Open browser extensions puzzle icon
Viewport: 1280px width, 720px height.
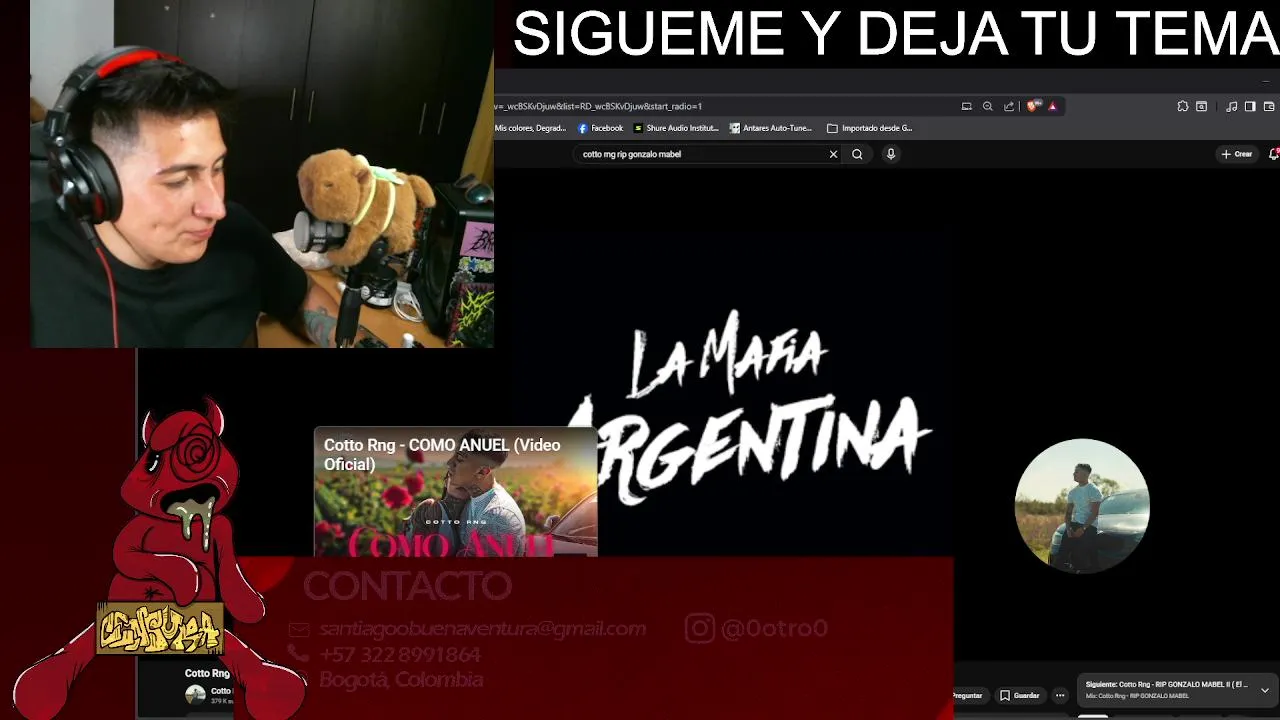1183,106
